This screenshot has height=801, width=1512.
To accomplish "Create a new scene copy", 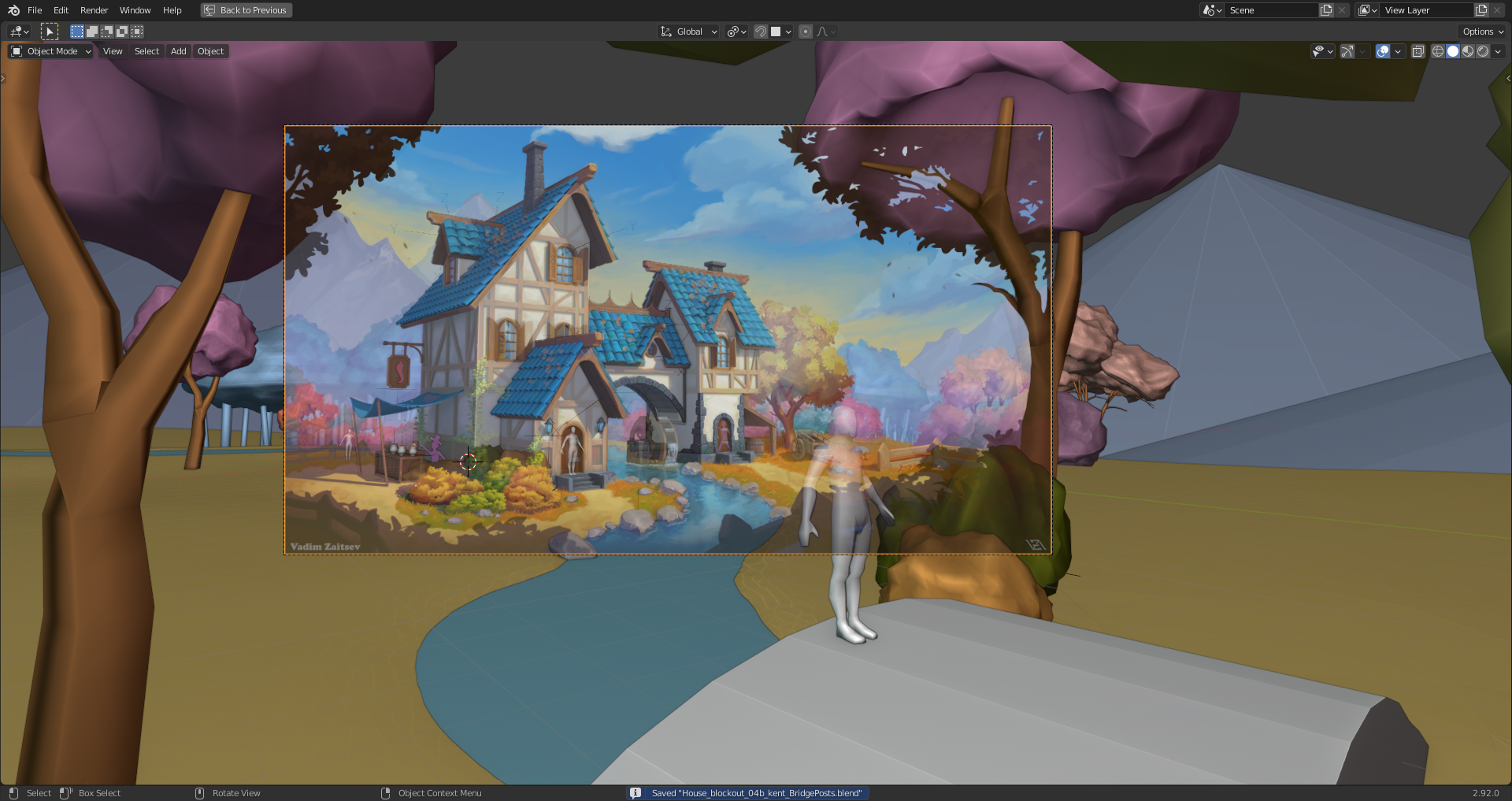I will click(x=1326, y=10).
